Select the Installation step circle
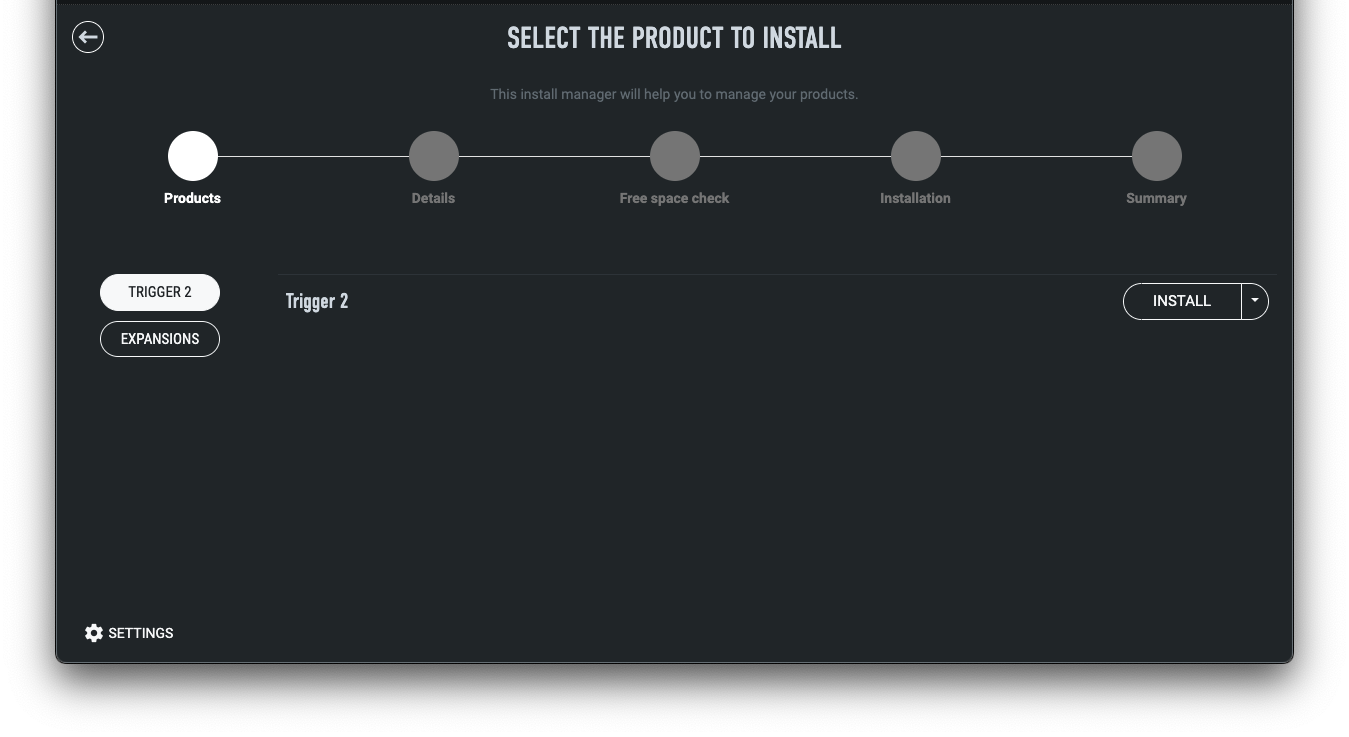 pos(916,156)
